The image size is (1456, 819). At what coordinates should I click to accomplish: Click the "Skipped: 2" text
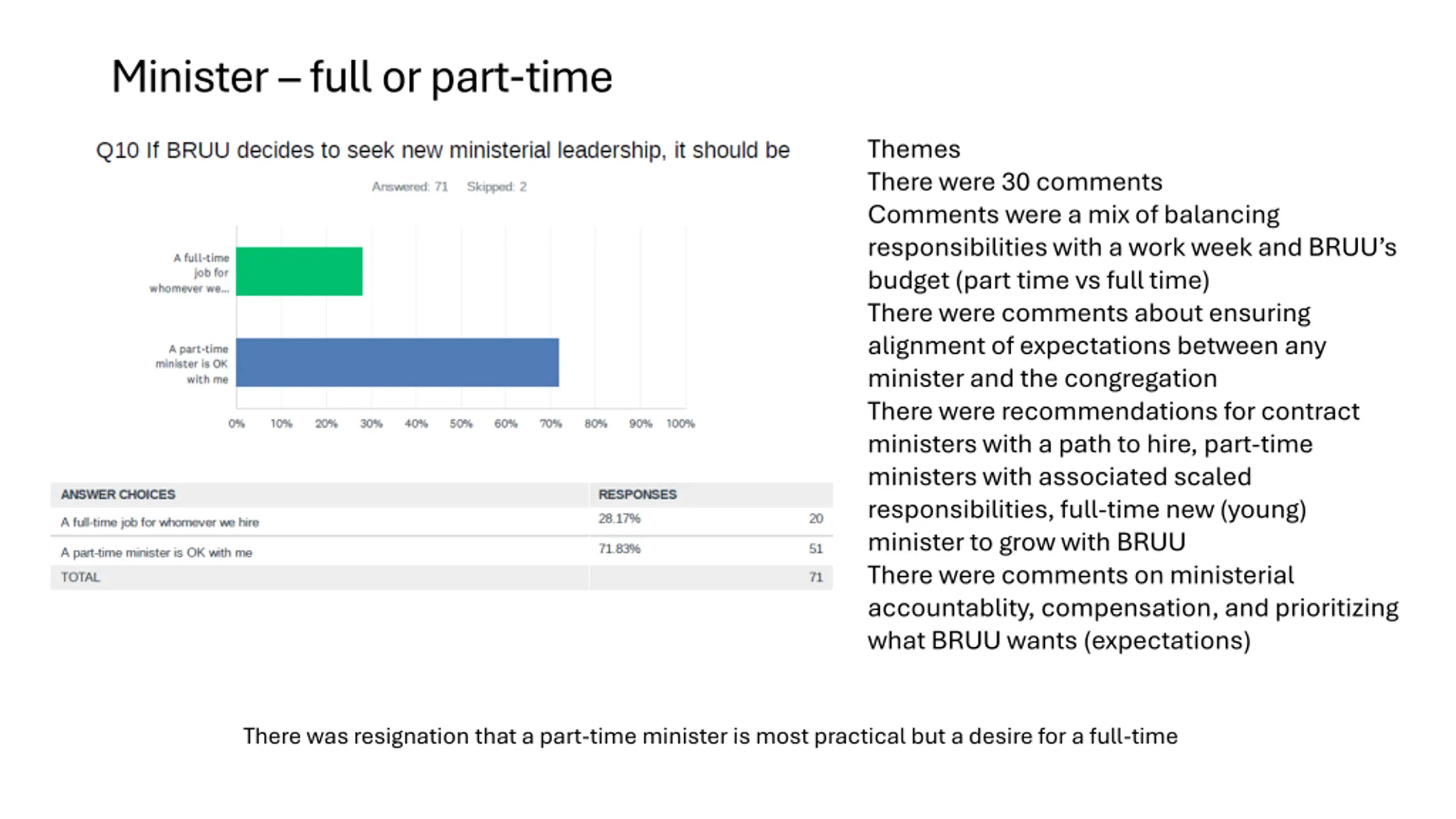[x=497, y=187]
